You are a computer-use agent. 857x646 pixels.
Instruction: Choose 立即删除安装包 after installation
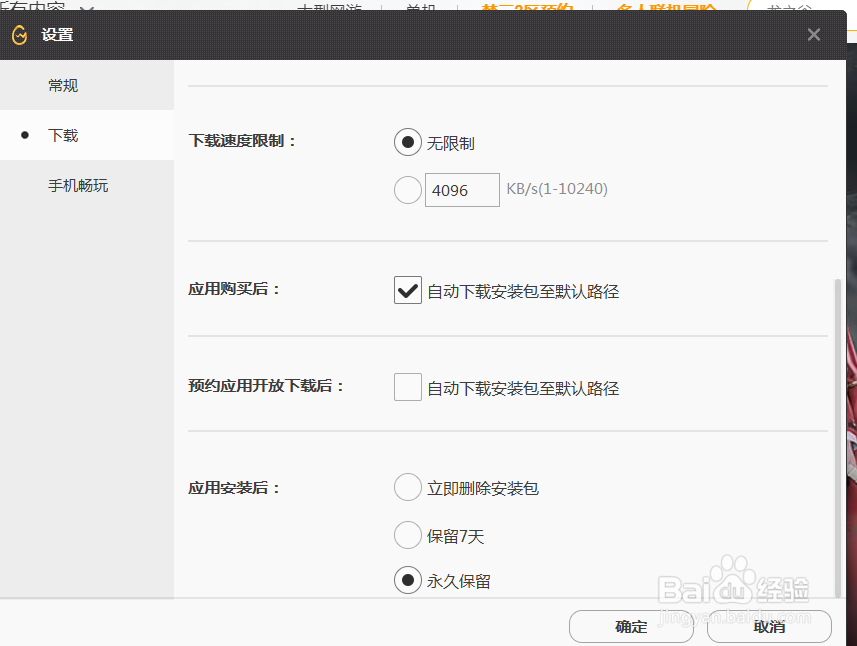tap(408, 487)
